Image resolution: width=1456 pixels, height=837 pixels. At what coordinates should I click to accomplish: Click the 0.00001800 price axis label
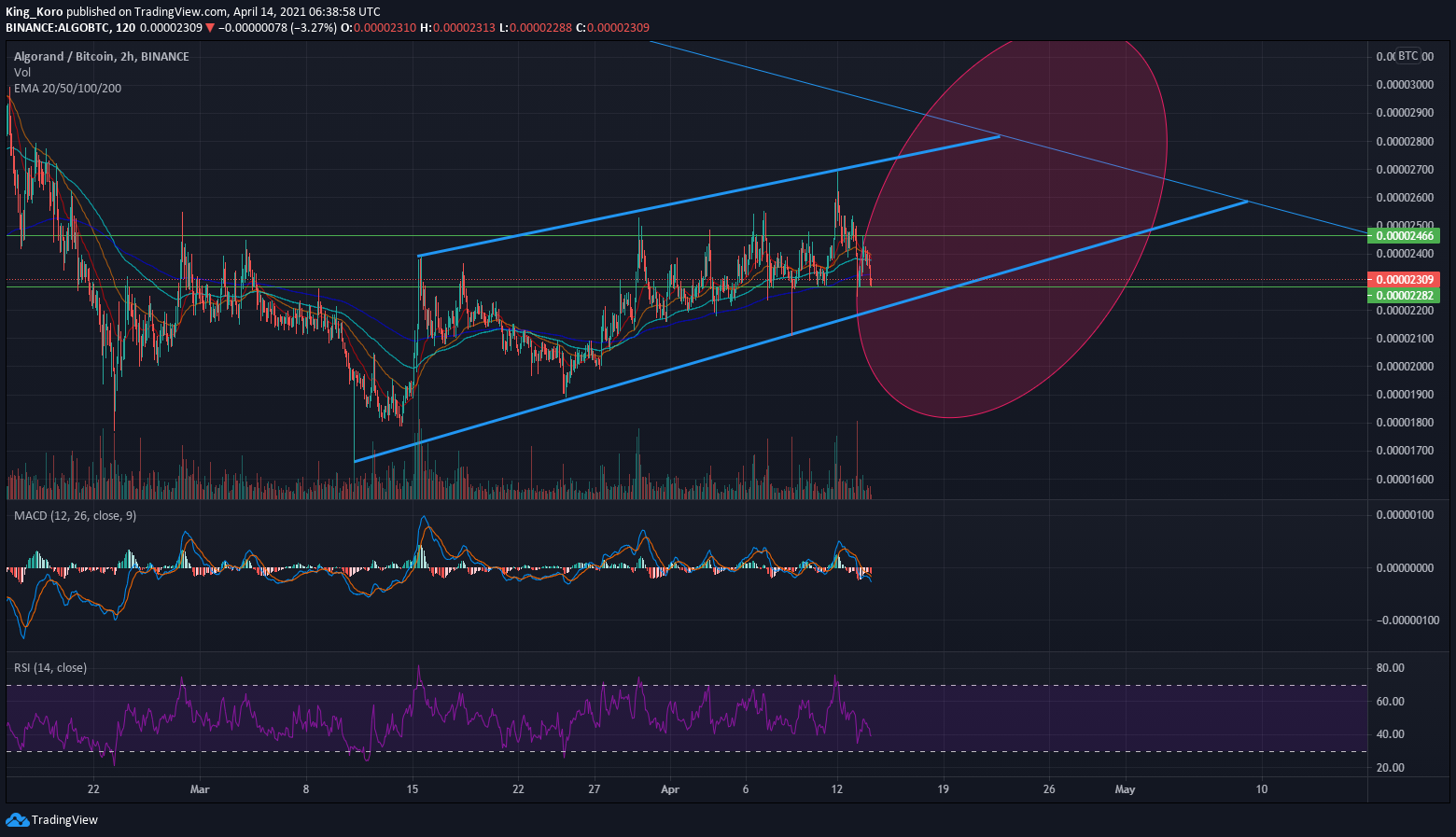point(1405,422)
